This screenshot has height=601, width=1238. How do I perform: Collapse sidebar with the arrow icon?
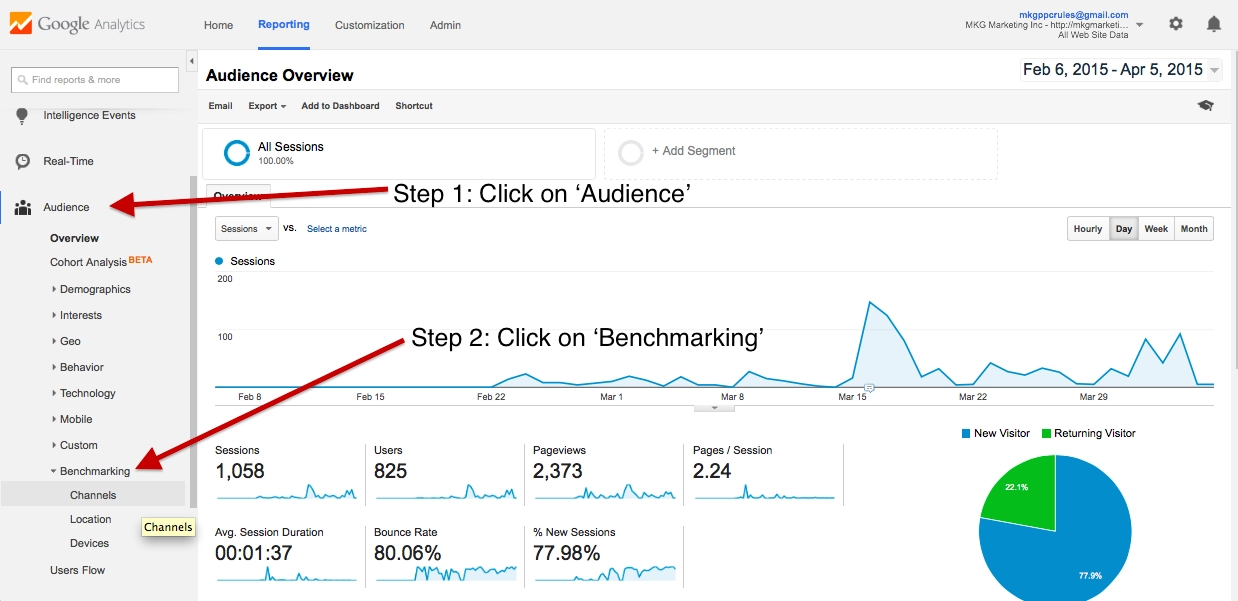click(x=191, y=62)
